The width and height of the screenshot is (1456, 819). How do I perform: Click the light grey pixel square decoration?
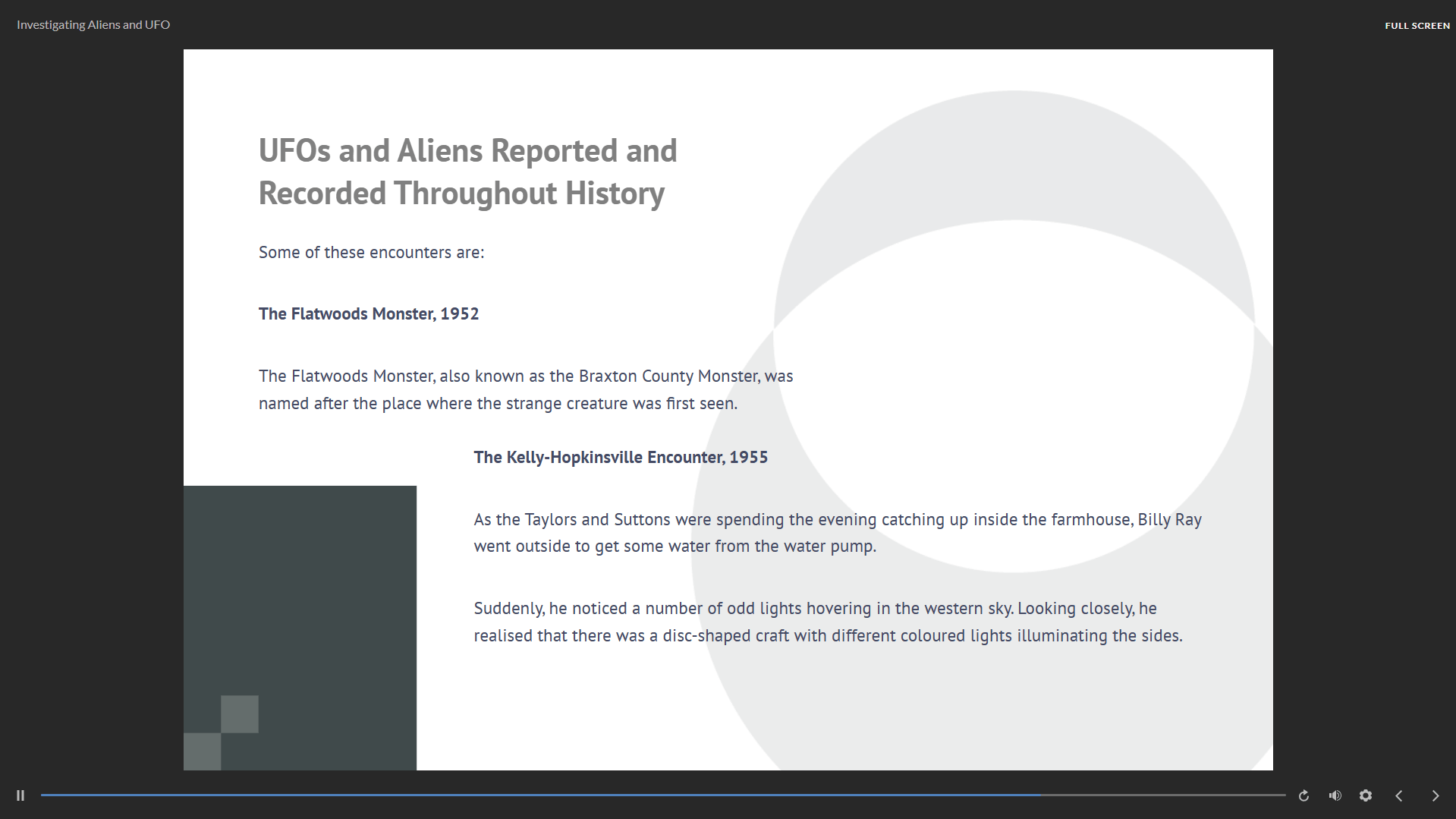[240, 714]
